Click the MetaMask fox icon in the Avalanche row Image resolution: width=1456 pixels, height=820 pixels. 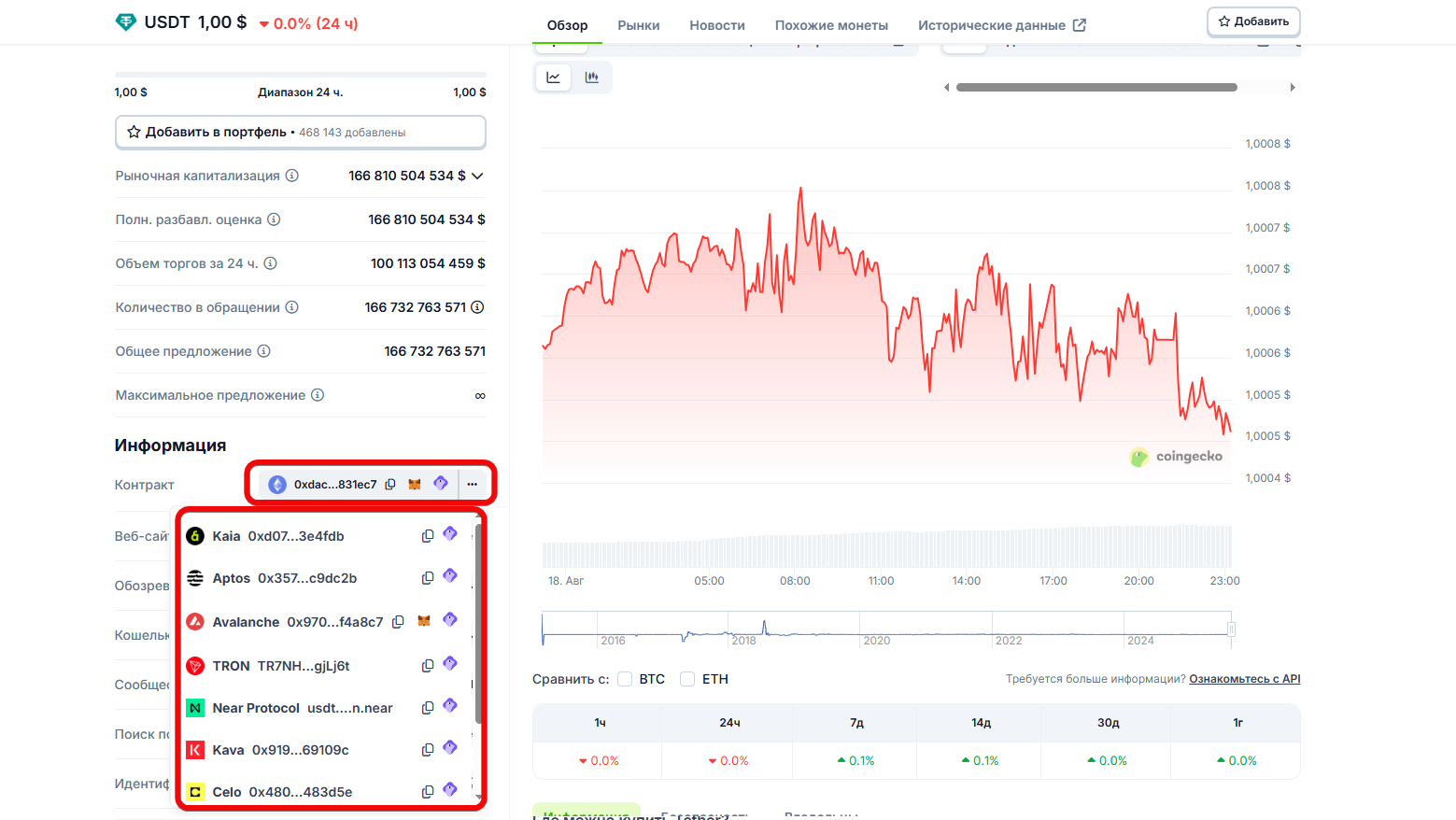coord(424,621)
